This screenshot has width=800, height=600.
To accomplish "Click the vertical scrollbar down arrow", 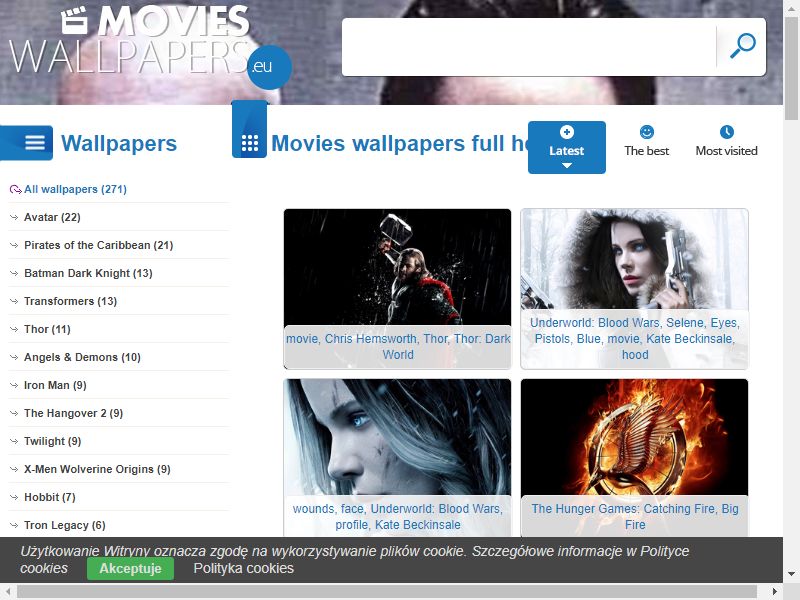I will click(x=791, y=574).
